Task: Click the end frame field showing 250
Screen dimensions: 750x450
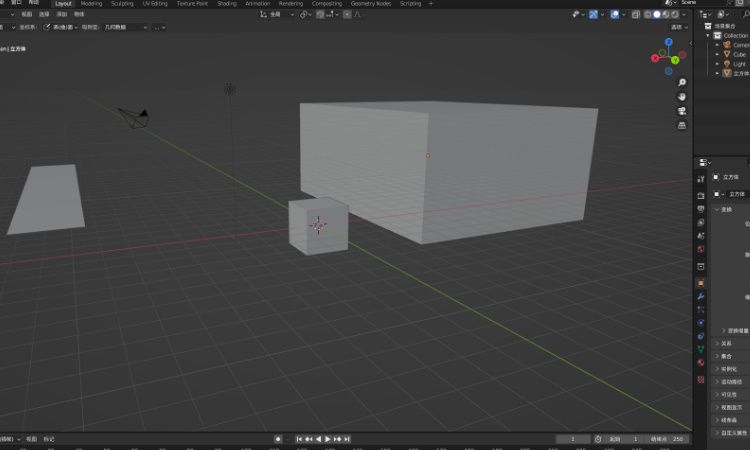Action: click(678, 439)
